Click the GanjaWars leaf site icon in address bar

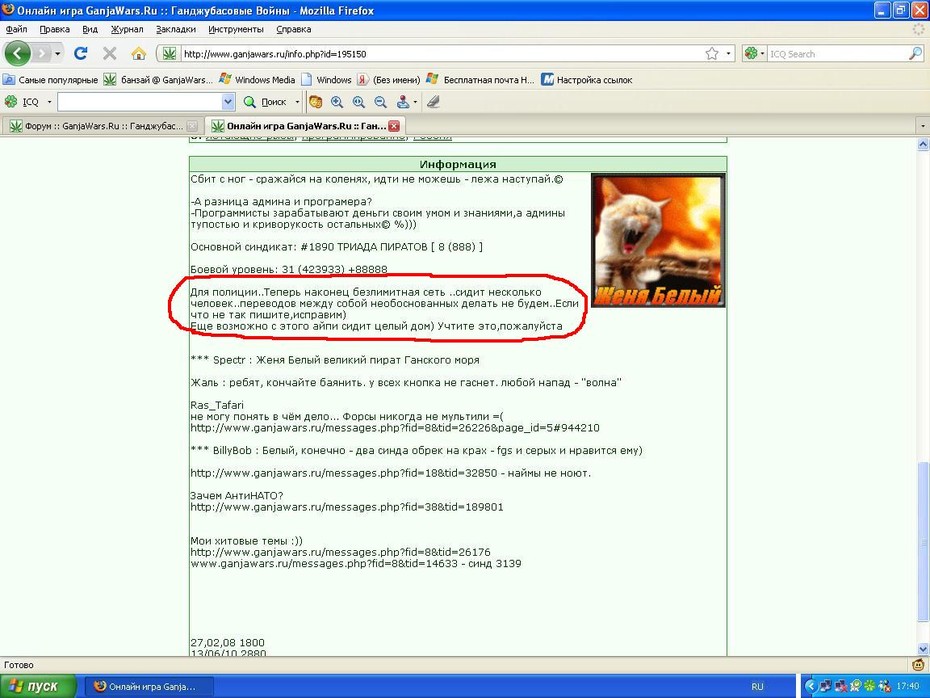click(x=169, y=54)
